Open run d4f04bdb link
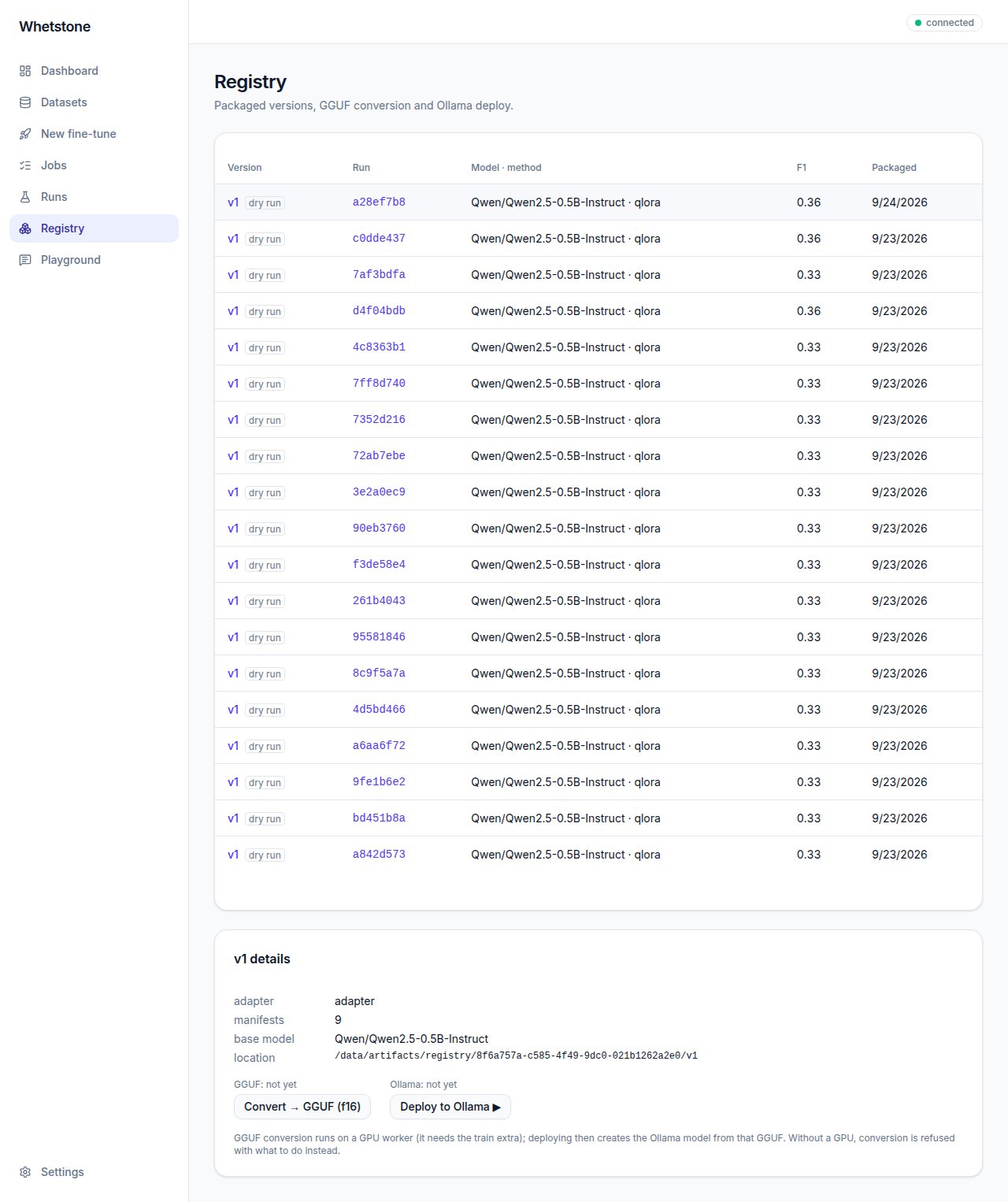The width and height of the screenshot is (1008, 1202). (379, 311)
